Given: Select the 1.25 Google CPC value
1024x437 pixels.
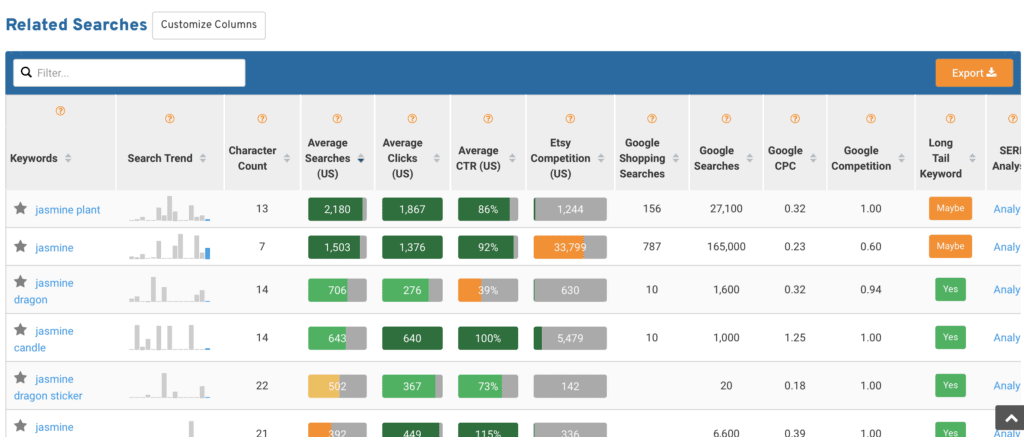Looking at the screenshot, I should pyautogui.click(x=795, y=338).
